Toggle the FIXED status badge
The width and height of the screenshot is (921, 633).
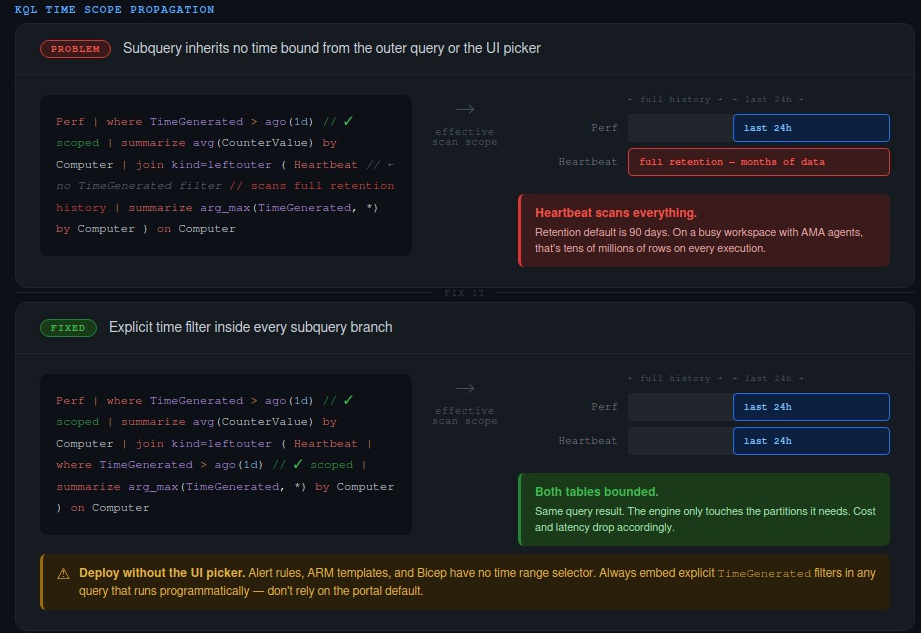point(68,327)
